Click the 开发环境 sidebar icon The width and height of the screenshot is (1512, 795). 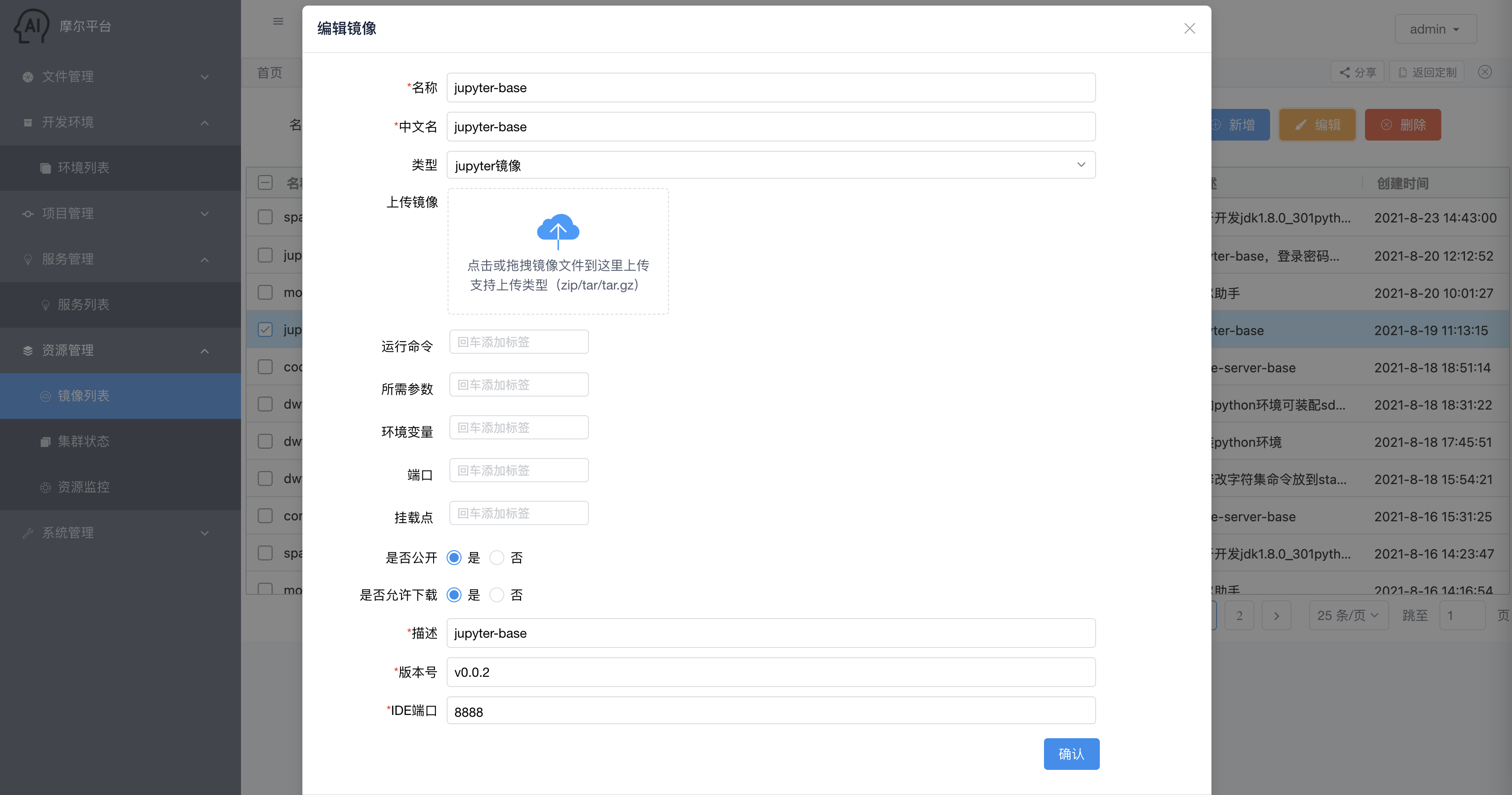[x=27, y=123]
